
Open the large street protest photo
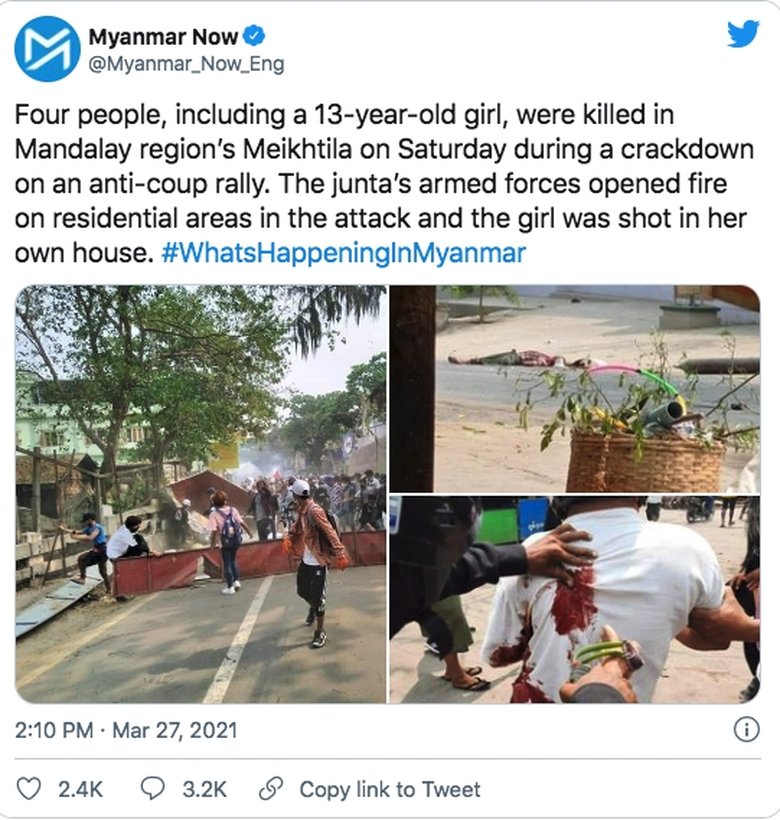tap(201, 494)
